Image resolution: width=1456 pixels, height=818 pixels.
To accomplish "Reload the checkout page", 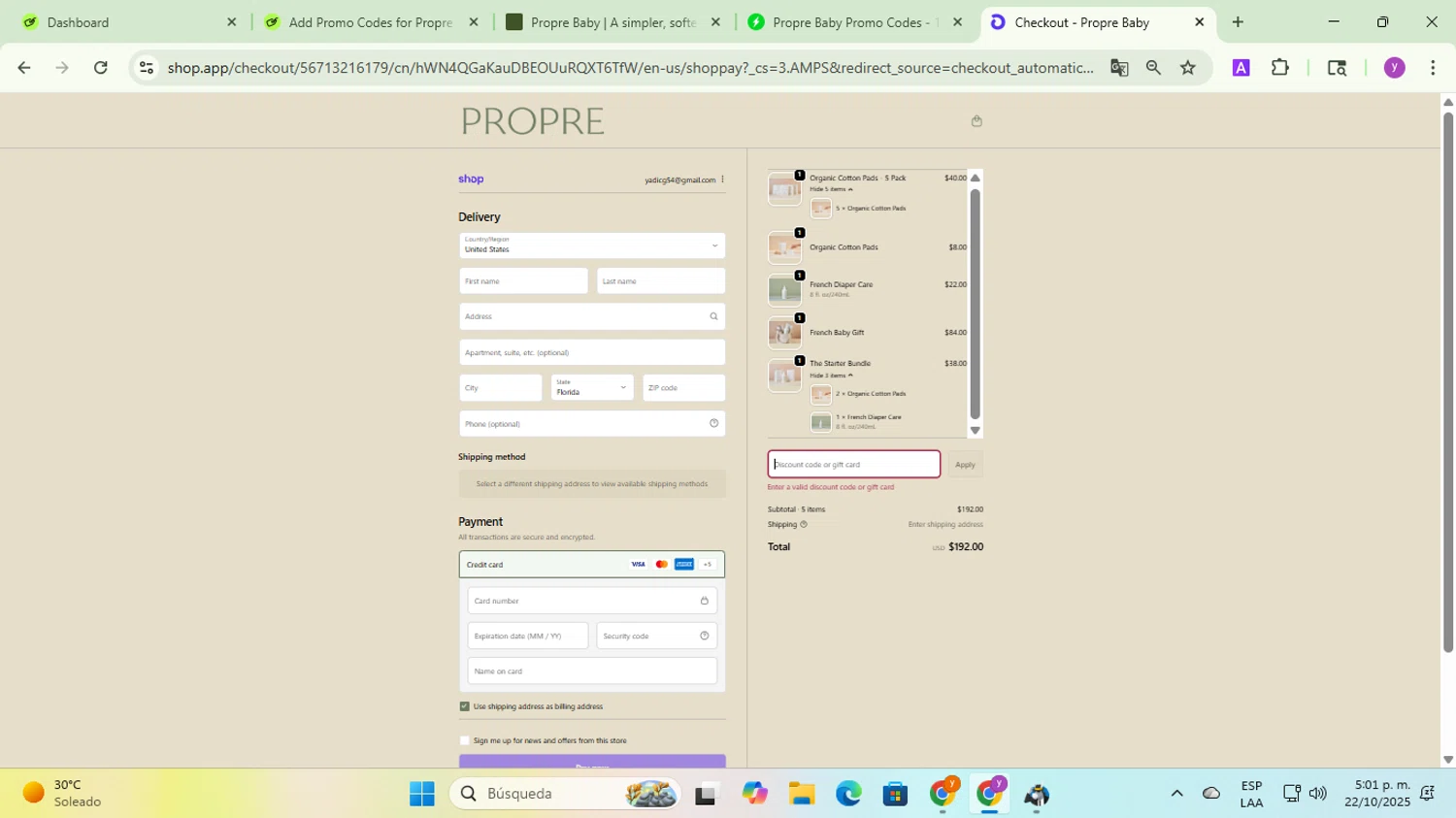I will [101, 68].
